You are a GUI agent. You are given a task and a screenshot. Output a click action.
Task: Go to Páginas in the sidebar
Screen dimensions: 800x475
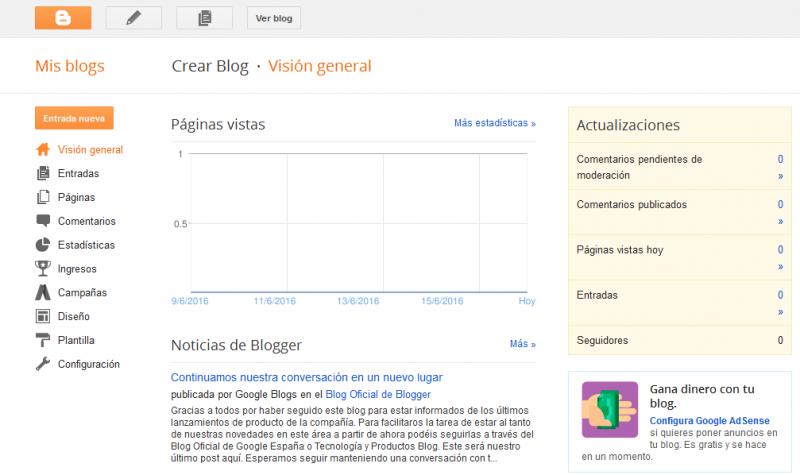point(76,198)
